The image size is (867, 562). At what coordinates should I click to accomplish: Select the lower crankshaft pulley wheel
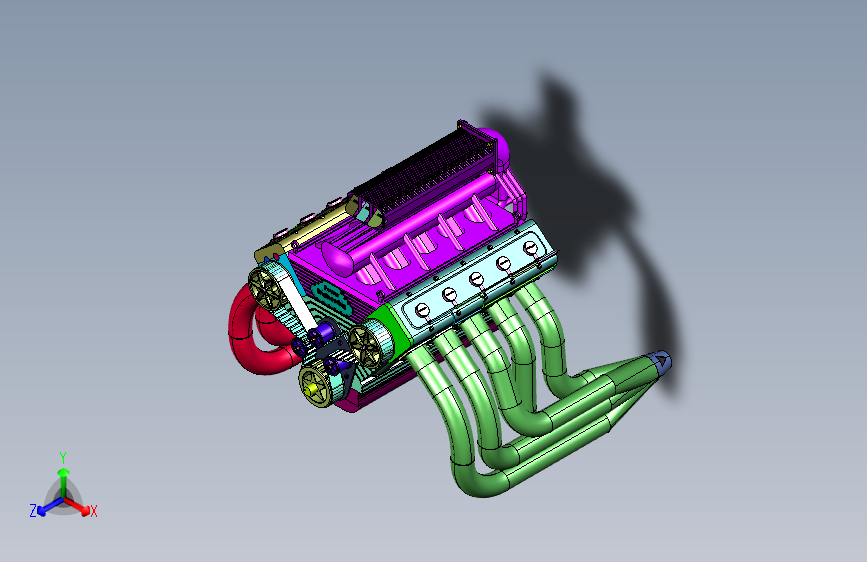click(316, 386)
